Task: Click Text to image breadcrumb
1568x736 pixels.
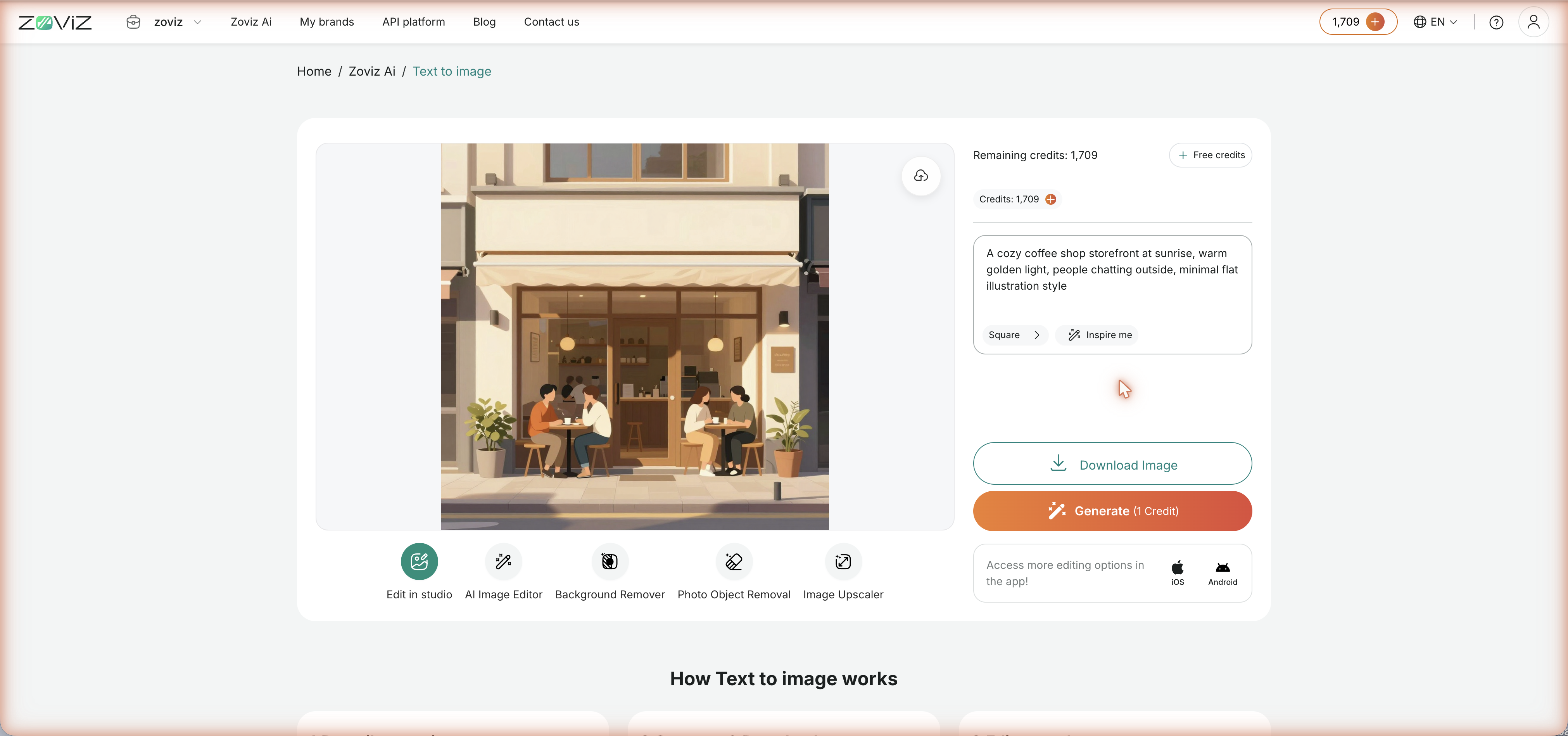Action: [452, 71]
